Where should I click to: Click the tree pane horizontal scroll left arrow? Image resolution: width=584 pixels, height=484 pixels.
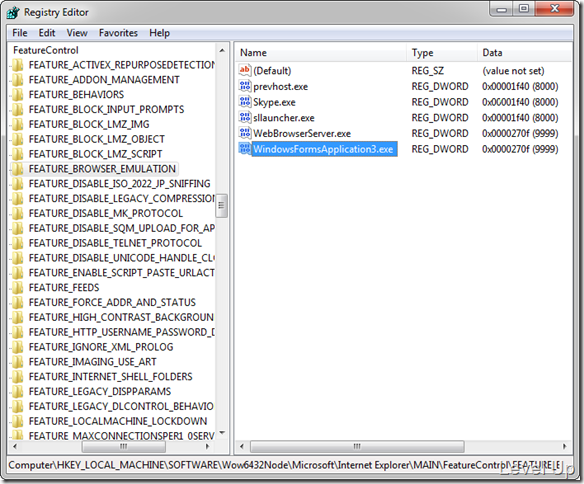tap(15, 446)
